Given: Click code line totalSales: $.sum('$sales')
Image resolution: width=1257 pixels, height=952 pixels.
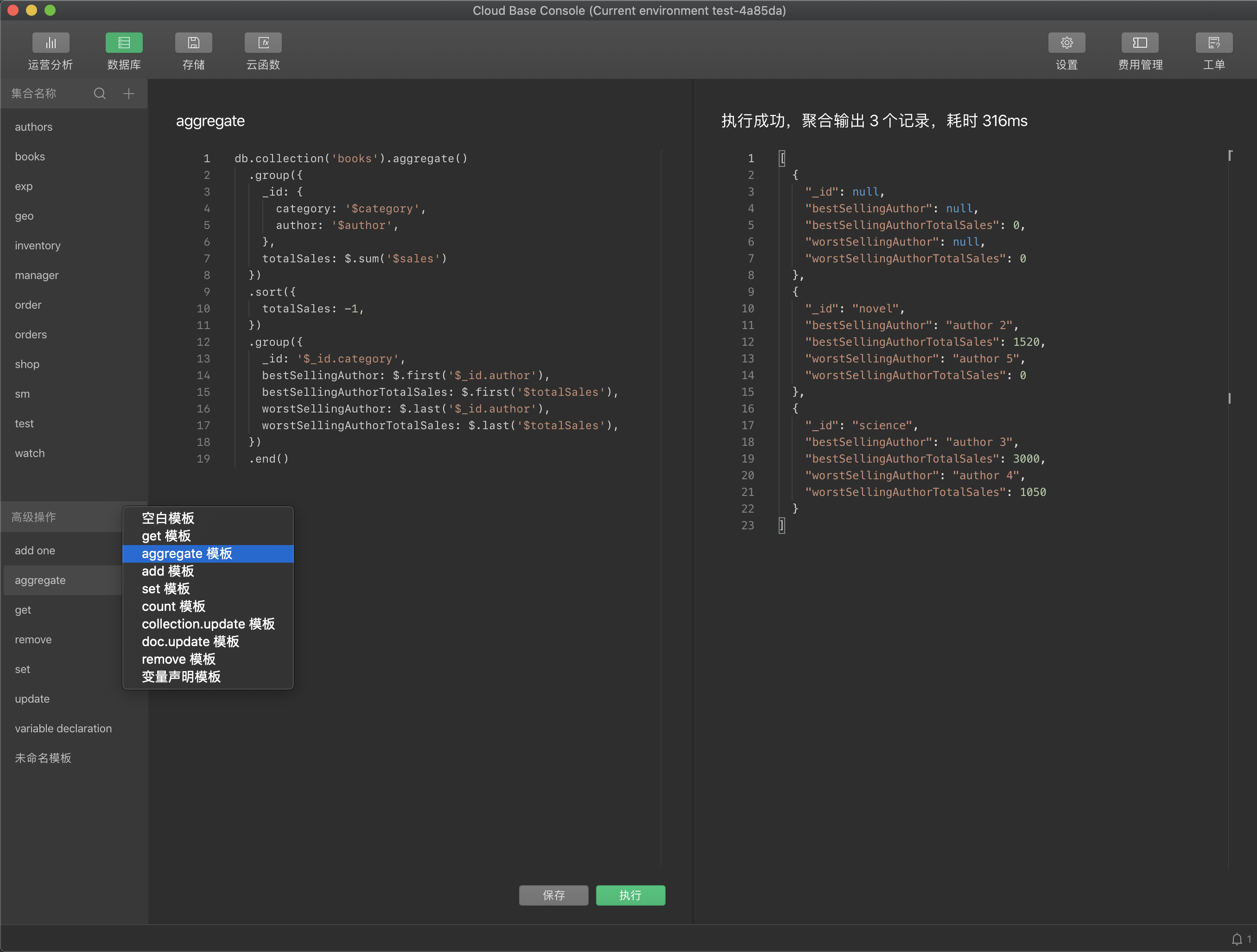Looking at the screenshot, I should [x=355, y=259].
